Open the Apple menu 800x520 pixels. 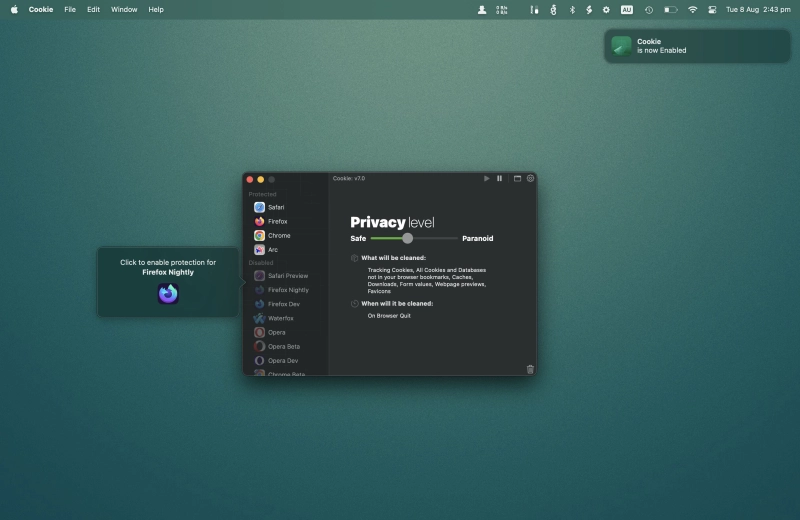pos(14,9)
